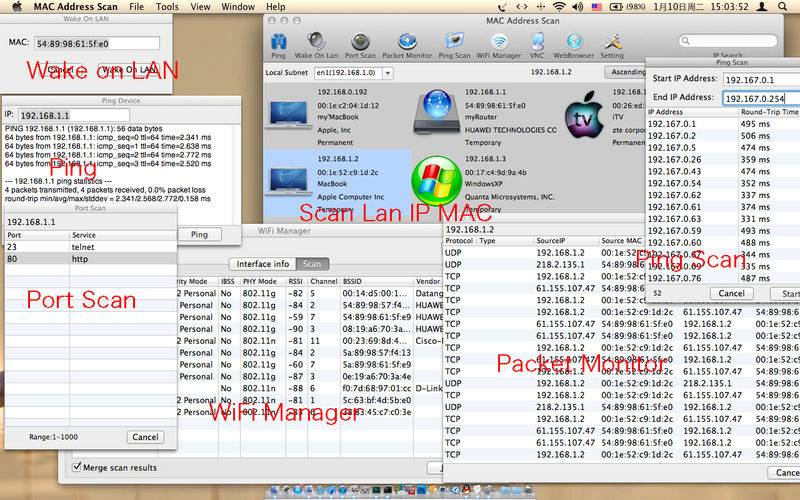Open the Port Scan toolbar icon
The width and height of the screenshot is (800, 500).
(x=358, y=45)
